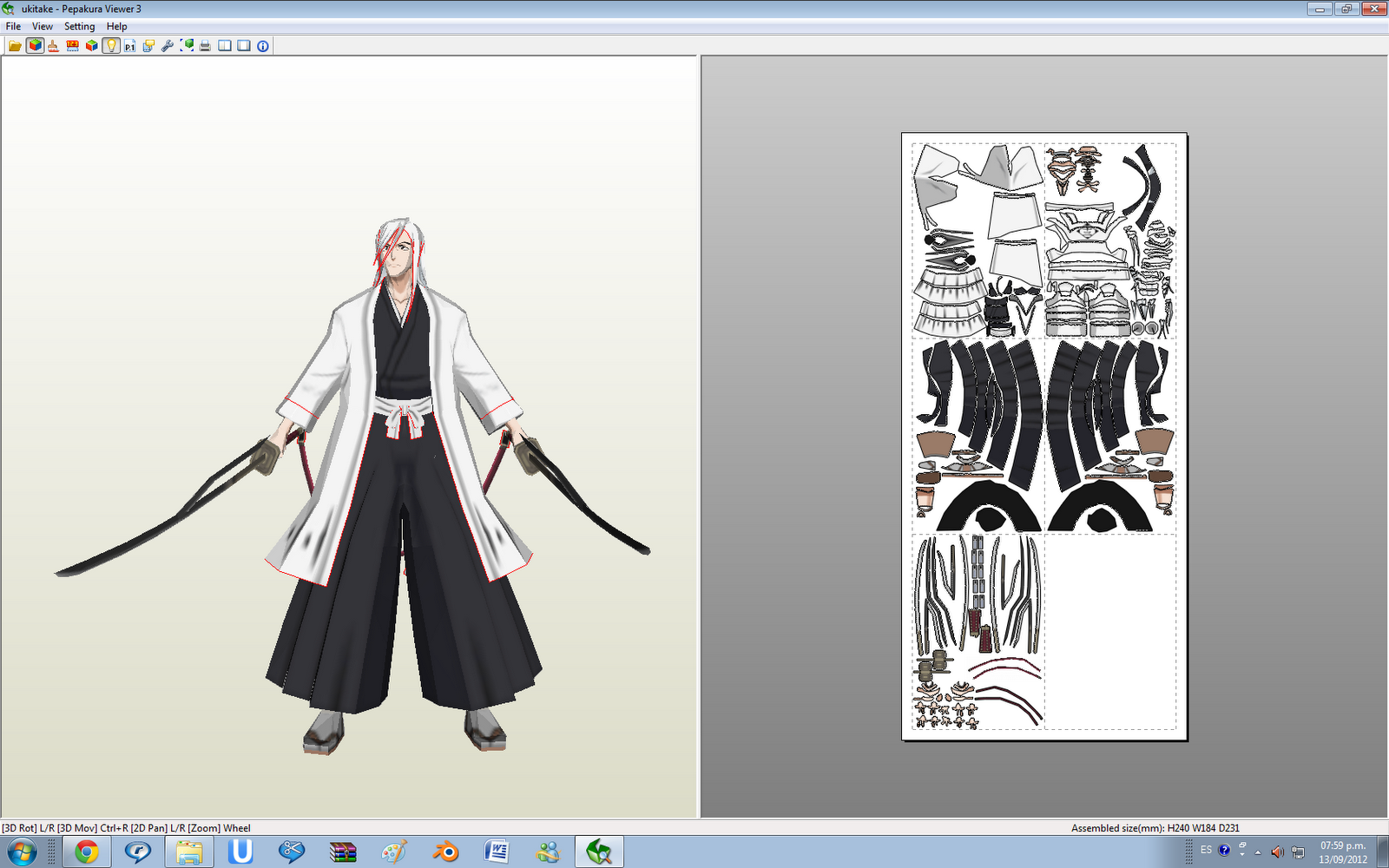
Task: Click the P.1 page number icon
Action: [129, 46]
